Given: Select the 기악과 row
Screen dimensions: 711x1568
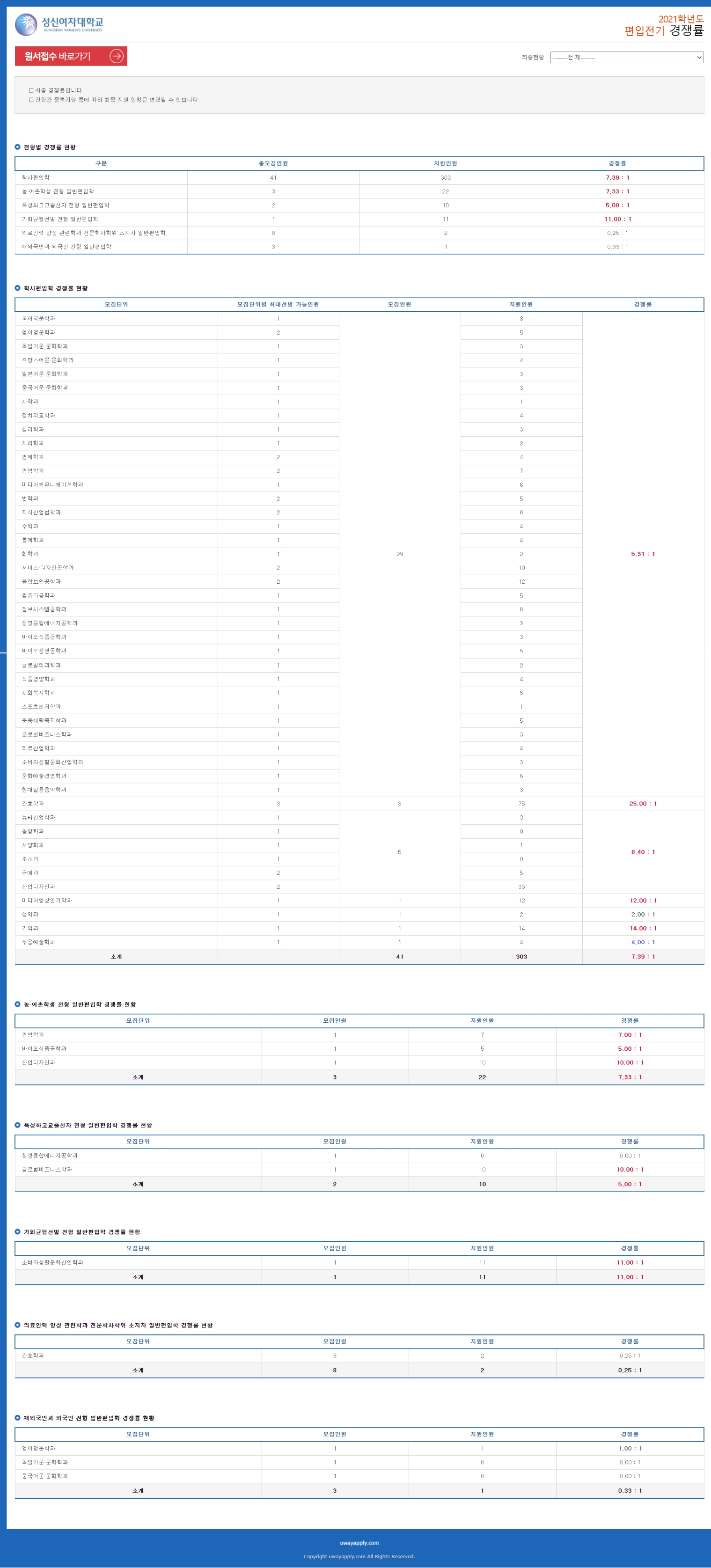Looking at the screenshot, I should coord(359,928).
